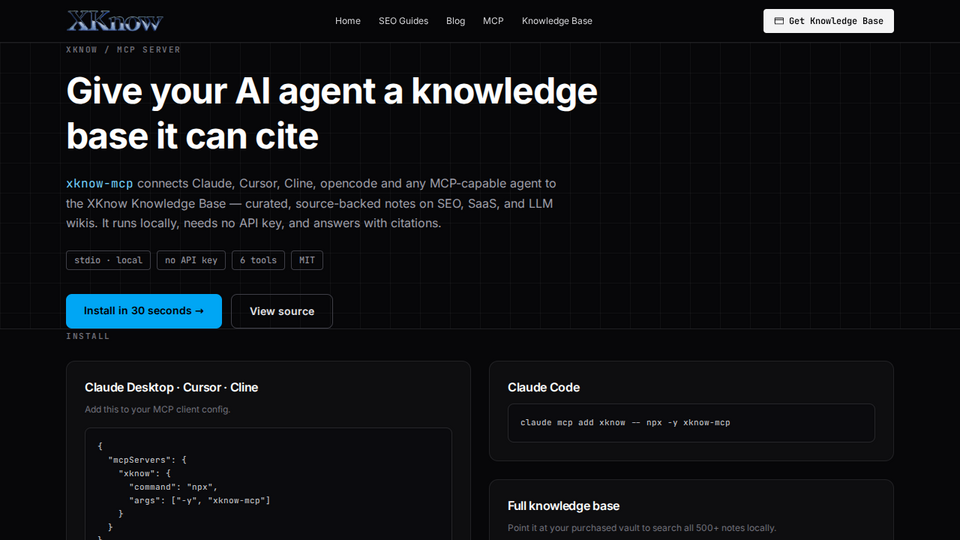Click the card icon in Get Knowledge Base
Image resolution: width=960 pixels, height=540 pixels.
(x=779, y=21)
